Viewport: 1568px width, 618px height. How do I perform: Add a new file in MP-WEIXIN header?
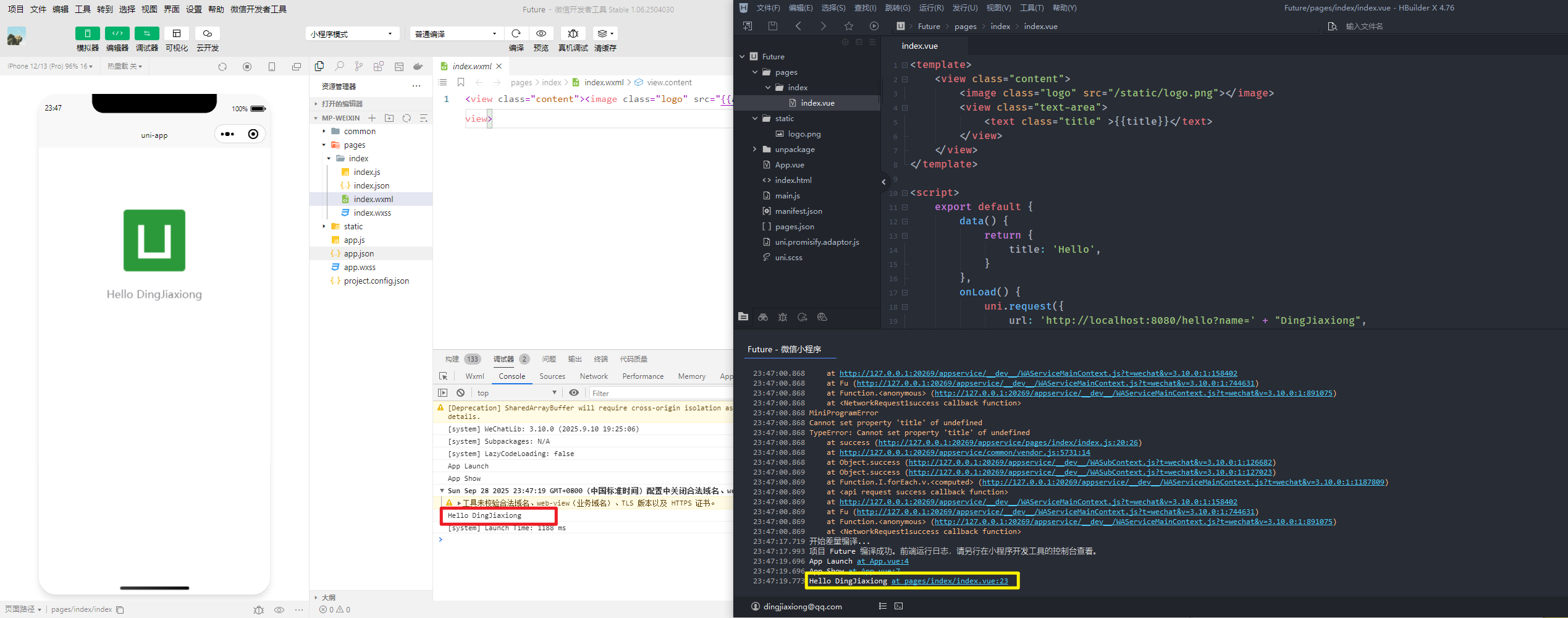pyautogui.click(x=372, y=118)
